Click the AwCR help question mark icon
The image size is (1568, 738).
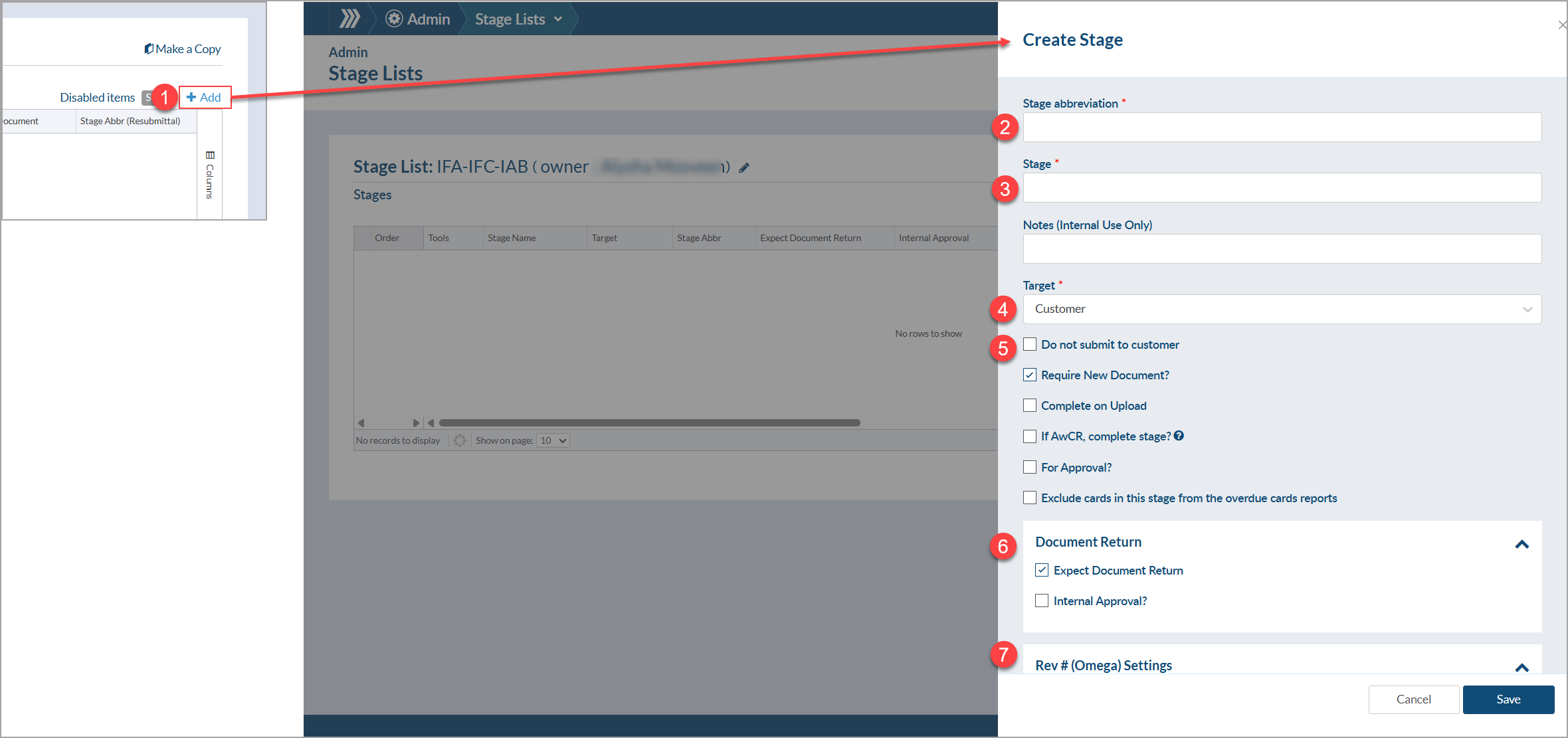[x=1179, y=436]
